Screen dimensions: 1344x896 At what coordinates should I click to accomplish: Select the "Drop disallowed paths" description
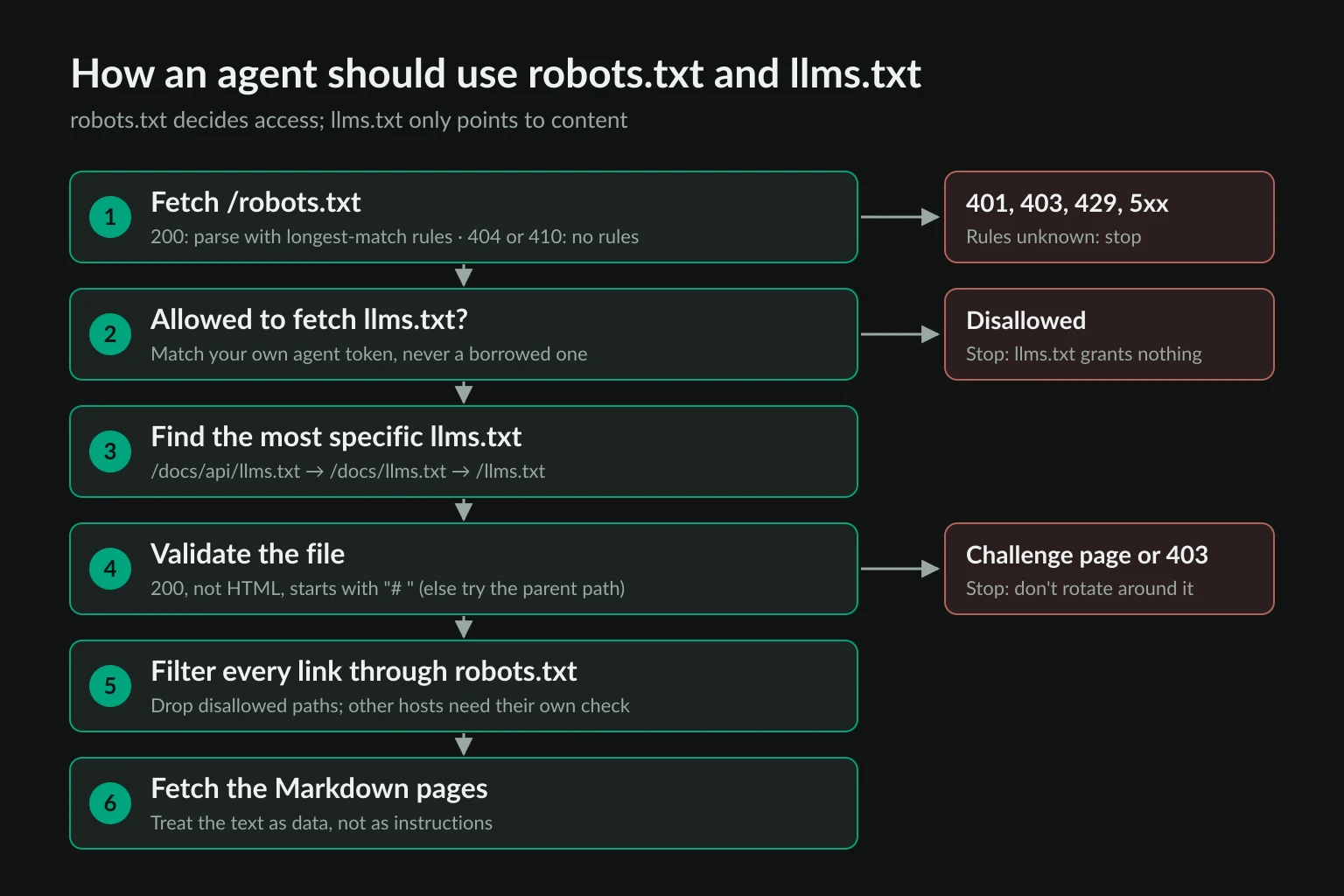(390, 705)
